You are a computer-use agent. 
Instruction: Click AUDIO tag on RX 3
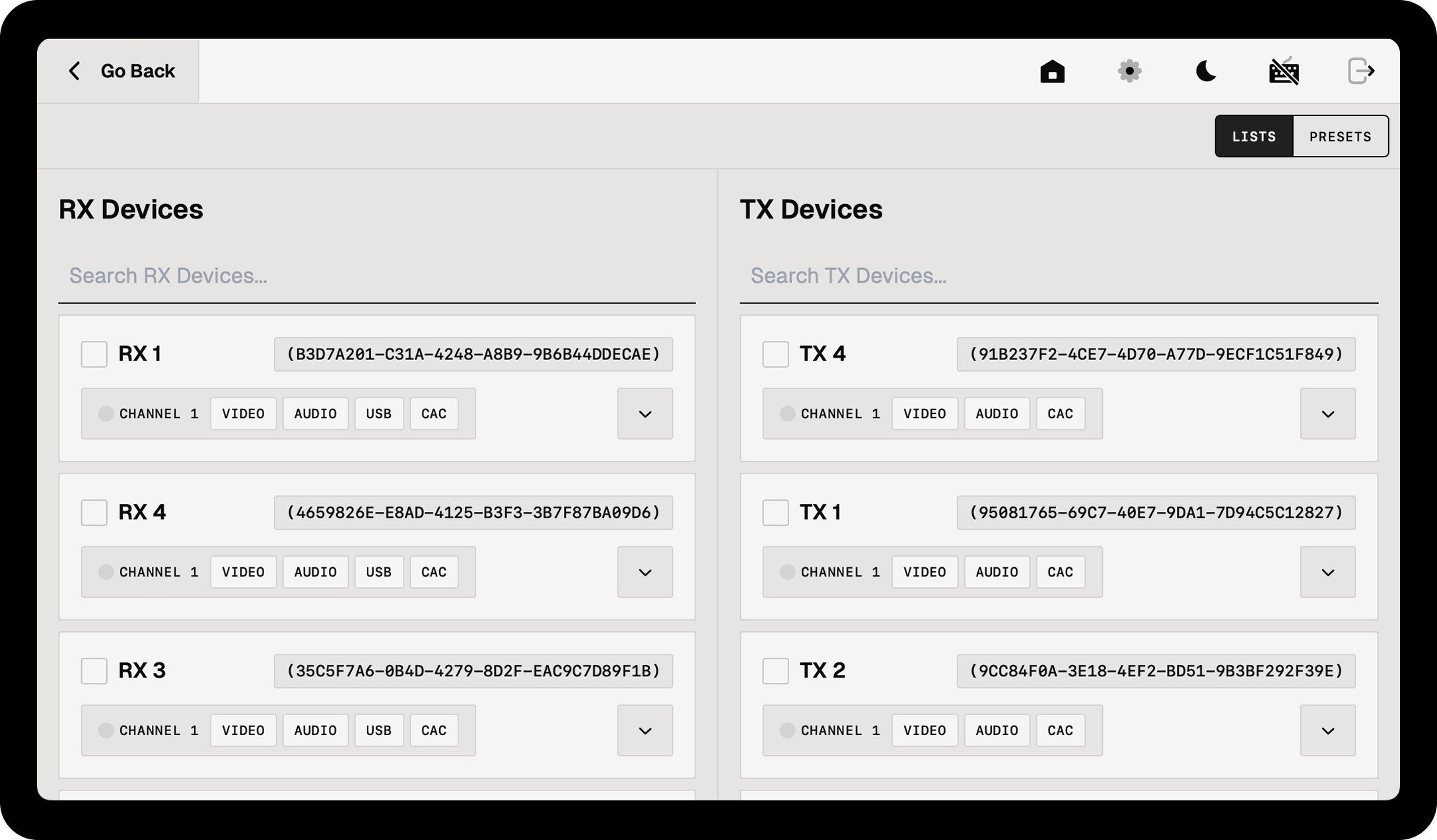tap(316, 730)
